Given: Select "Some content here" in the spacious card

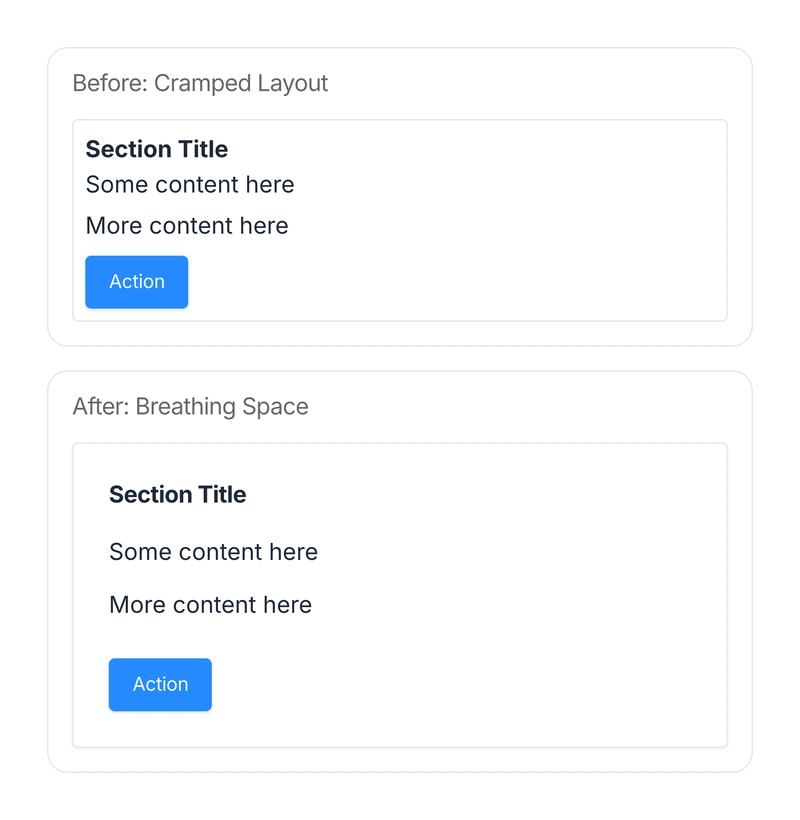Looking at the screenshot, I should tap(213, 552).
